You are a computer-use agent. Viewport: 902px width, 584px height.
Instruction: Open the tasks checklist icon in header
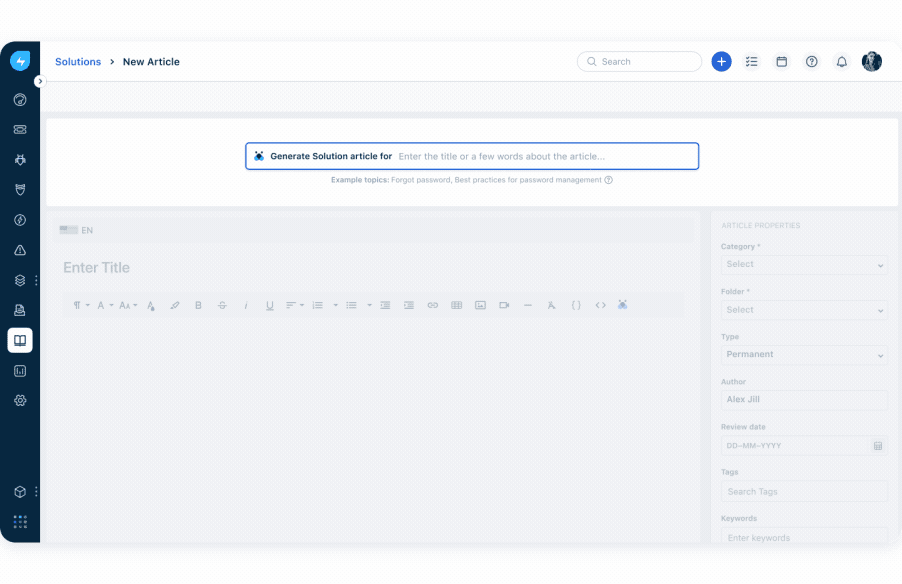click(x=751, y=62)
